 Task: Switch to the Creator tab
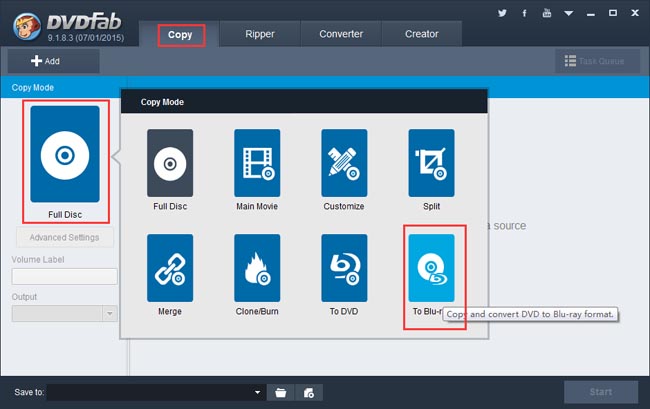pos(422,34)
